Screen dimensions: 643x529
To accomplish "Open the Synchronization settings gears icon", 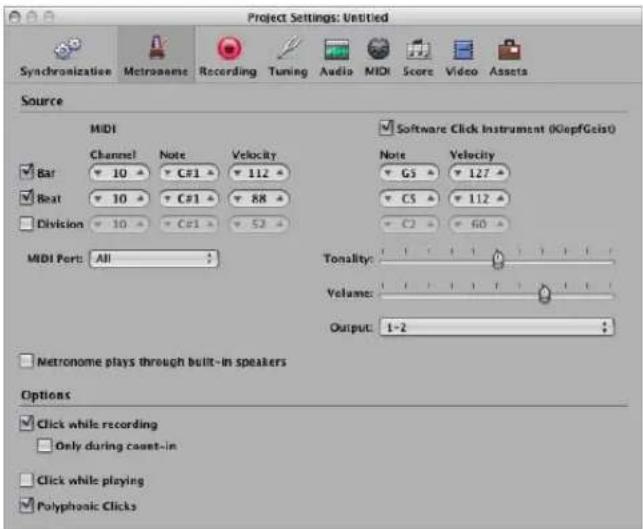I will [x=67, y=48].
